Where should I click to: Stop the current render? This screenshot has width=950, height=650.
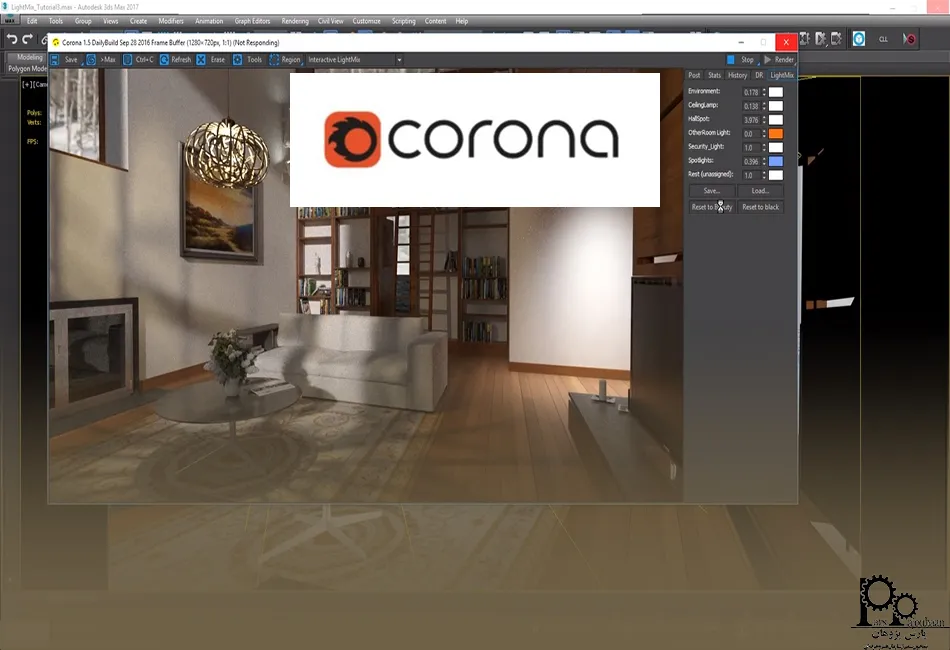point(749,59)
